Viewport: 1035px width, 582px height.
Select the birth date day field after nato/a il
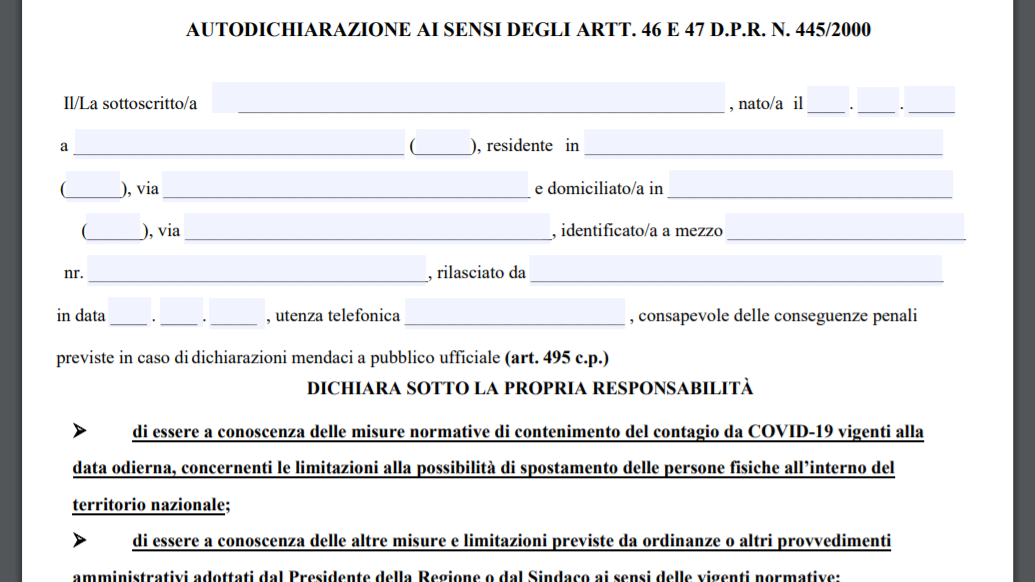[827, 100]
